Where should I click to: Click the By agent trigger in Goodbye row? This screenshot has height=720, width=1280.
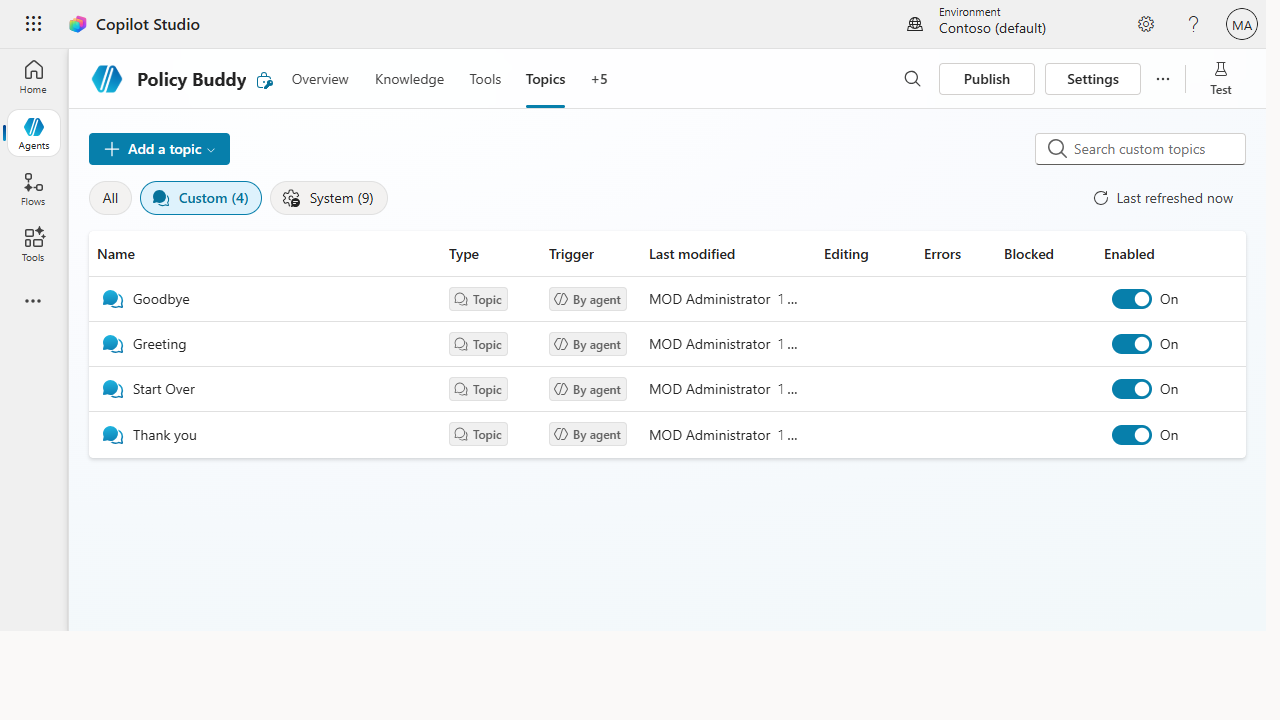pos(588,299)
